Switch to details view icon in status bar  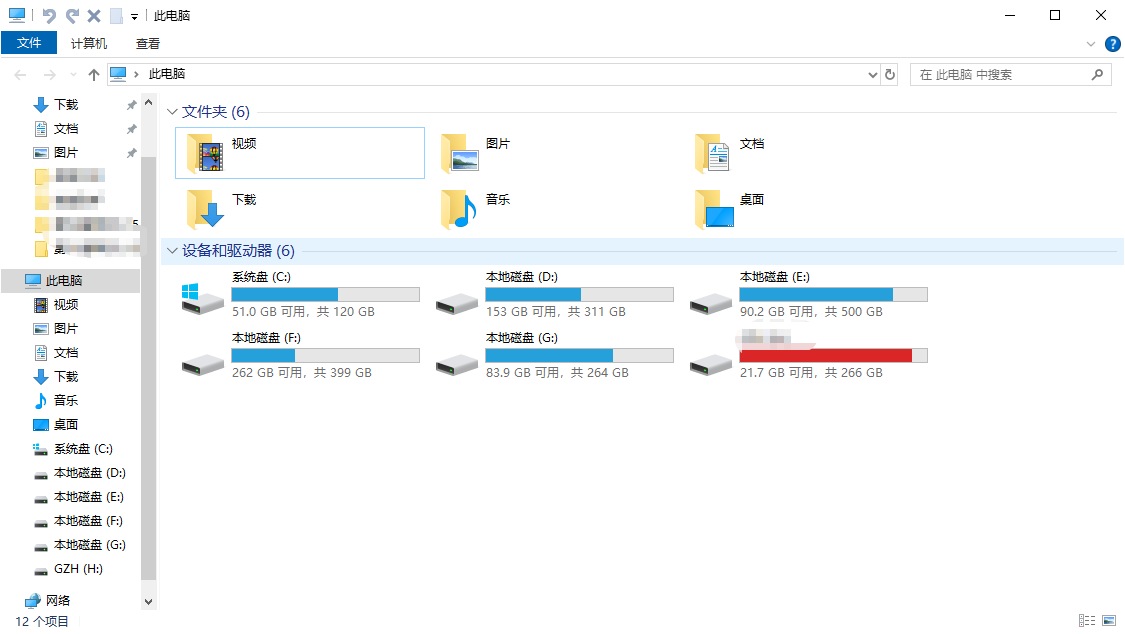pyautogui.click(x=1087, y=620)
